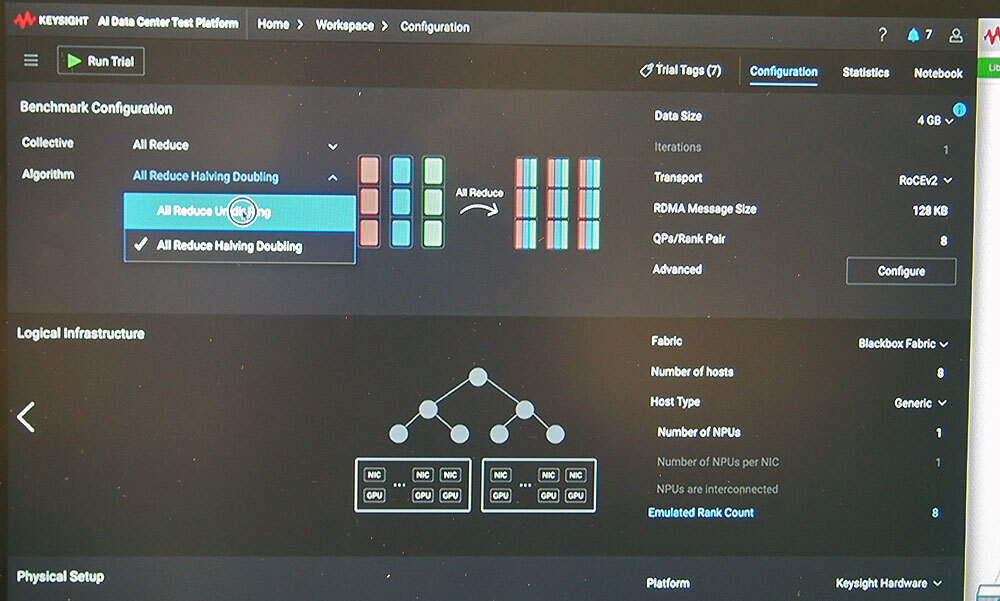Click the RDMA Message Size value 128 KB

(930, 211)
